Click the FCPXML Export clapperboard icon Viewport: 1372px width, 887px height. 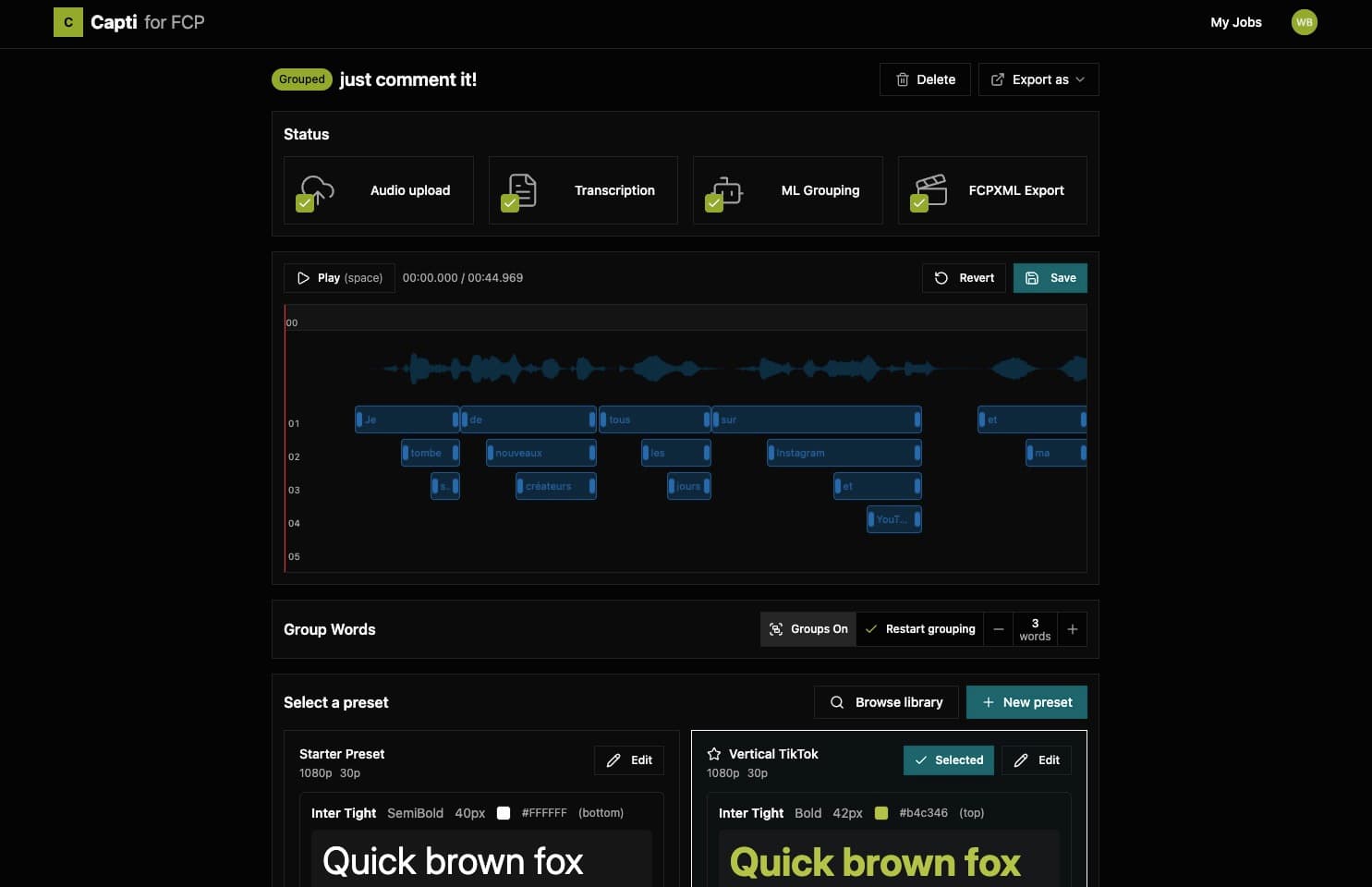click(x=930, y=190)
